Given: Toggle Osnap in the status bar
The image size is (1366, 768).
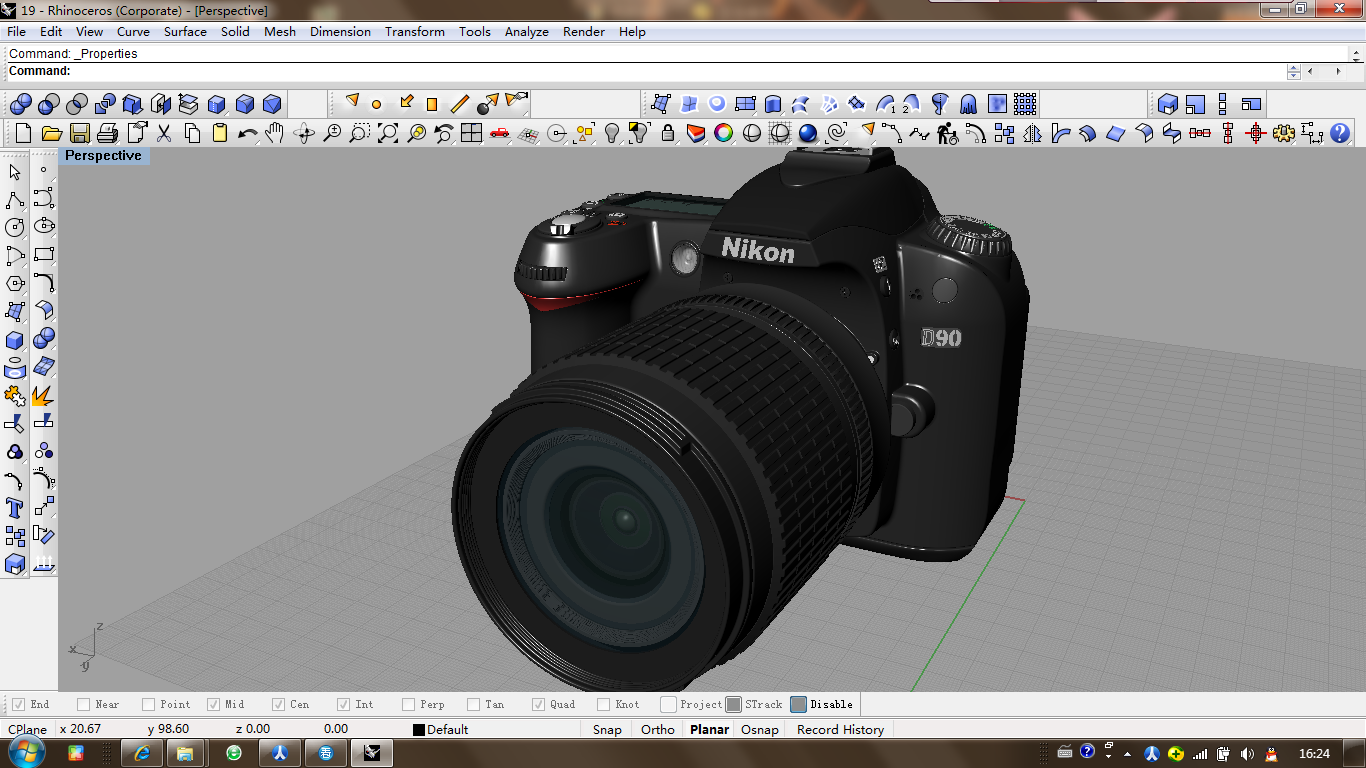Looking at the screenshot, I should [760, 730].
